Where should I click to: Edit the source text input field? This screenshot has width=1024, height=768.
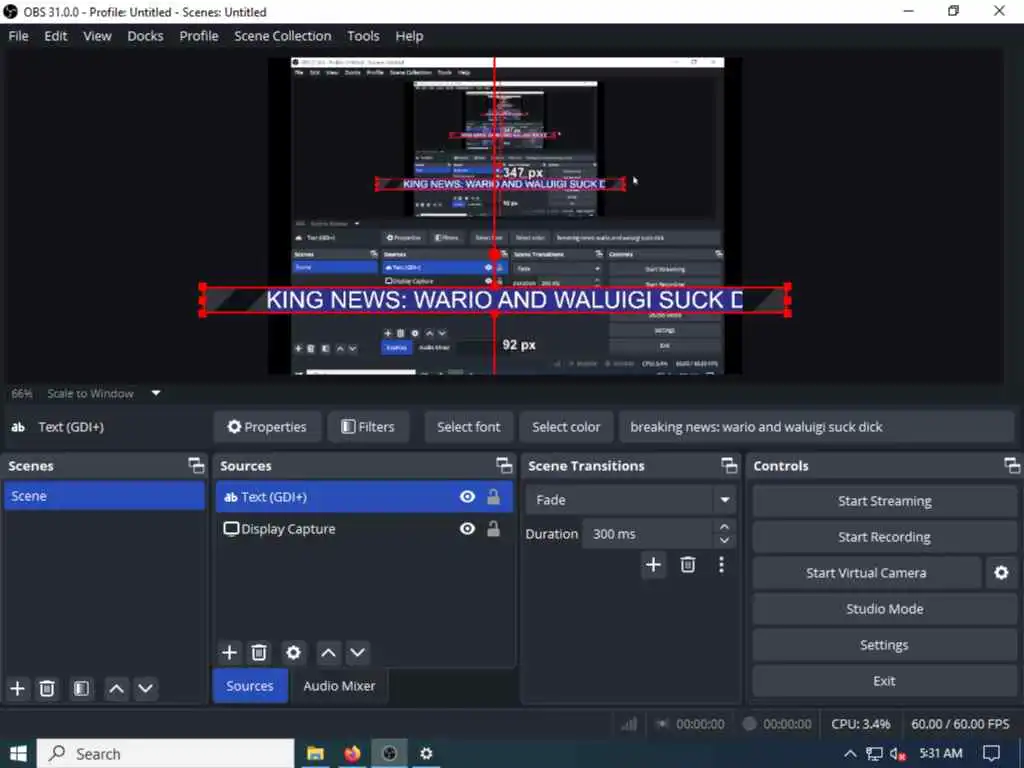tap(816, 427)
